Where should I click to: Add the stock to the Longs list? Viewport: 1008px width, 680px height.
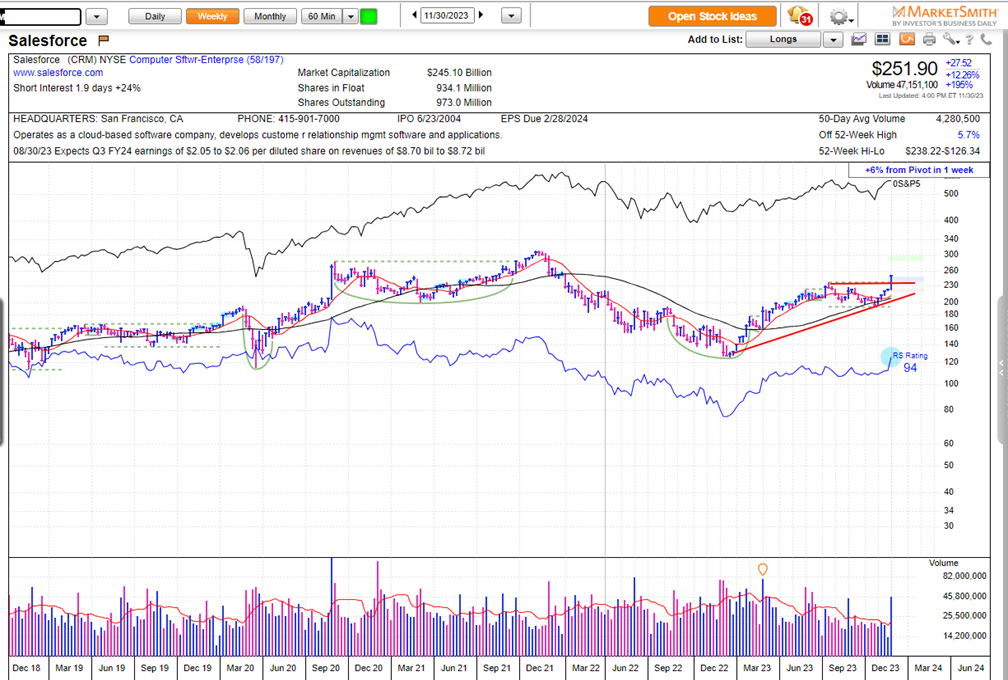[783, 39]
